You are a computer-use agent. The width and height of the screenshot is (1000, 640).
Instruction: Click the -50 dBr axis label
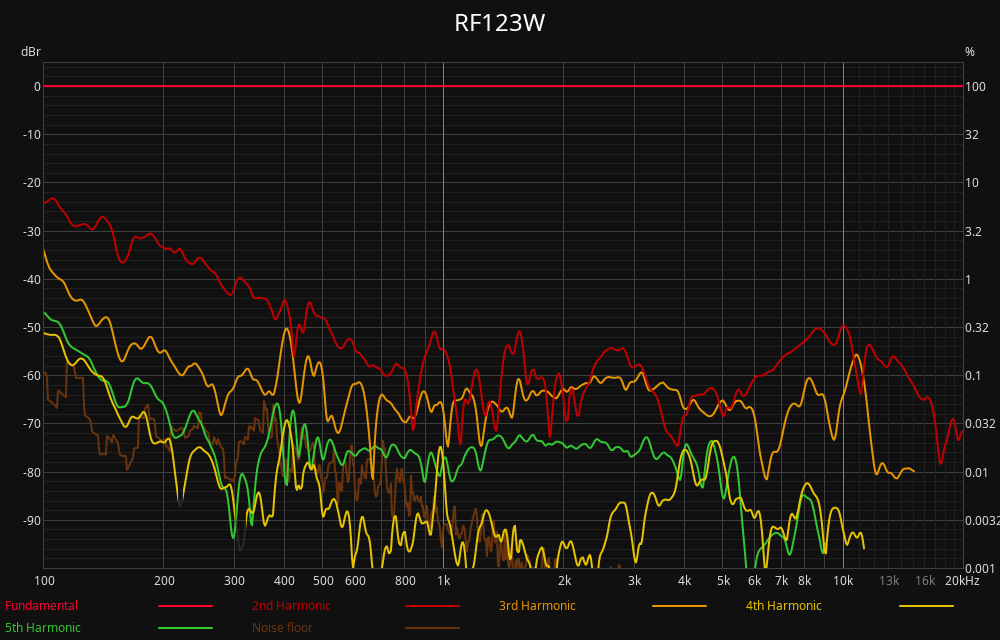pos(30,328)
